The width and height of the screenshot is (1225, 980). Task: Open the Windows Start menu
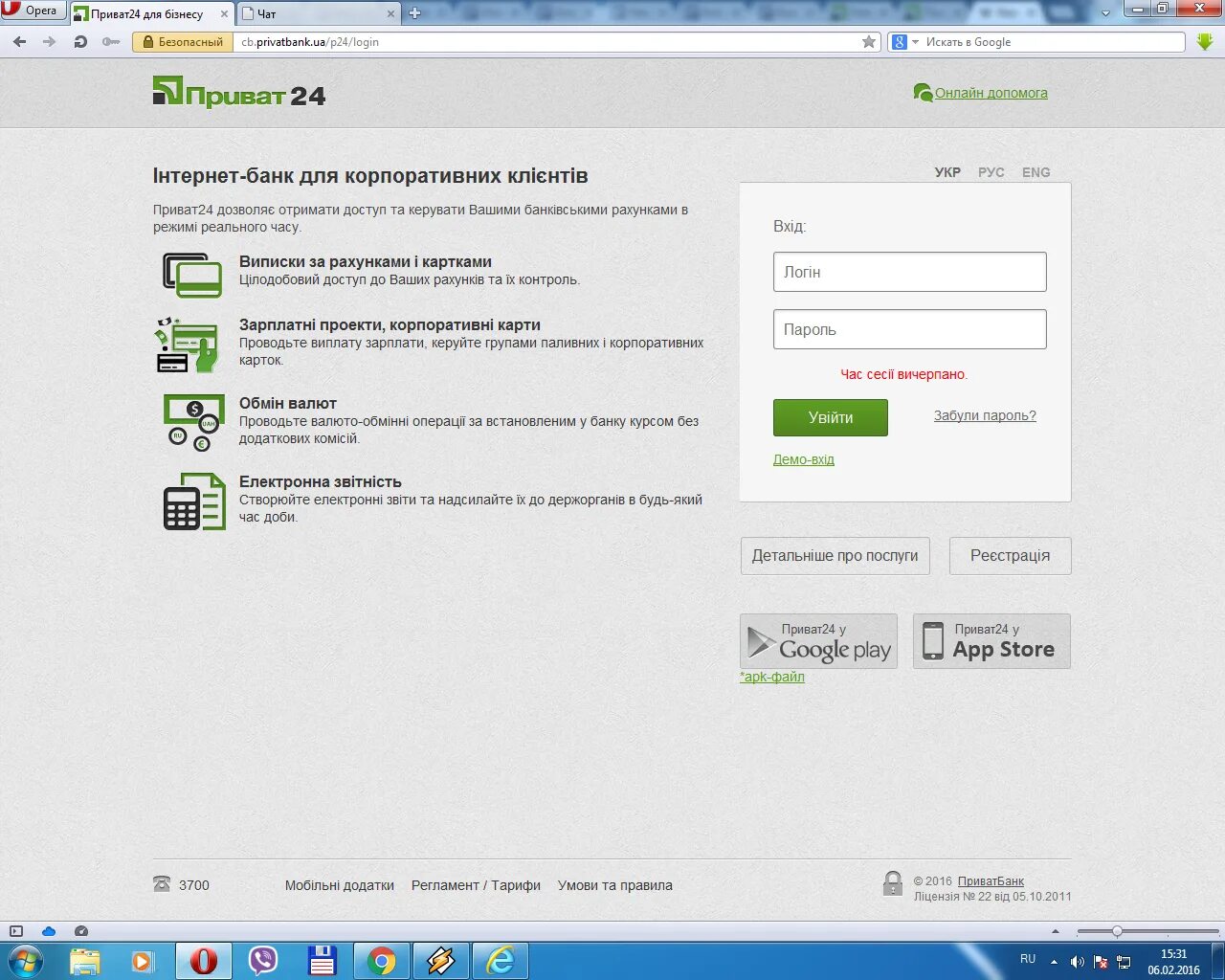(26, 961)
